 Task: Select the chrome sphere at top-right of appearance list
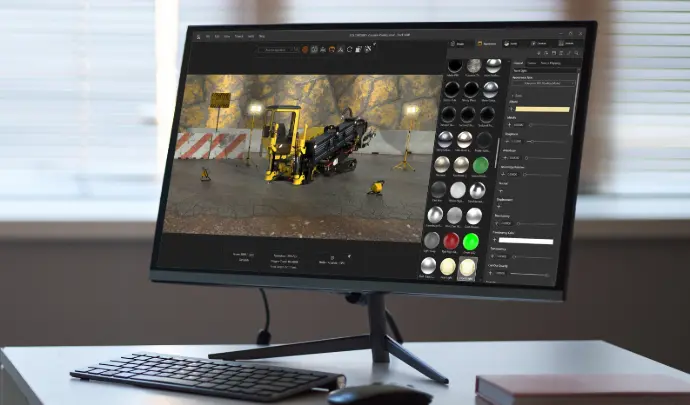[493, 66]
